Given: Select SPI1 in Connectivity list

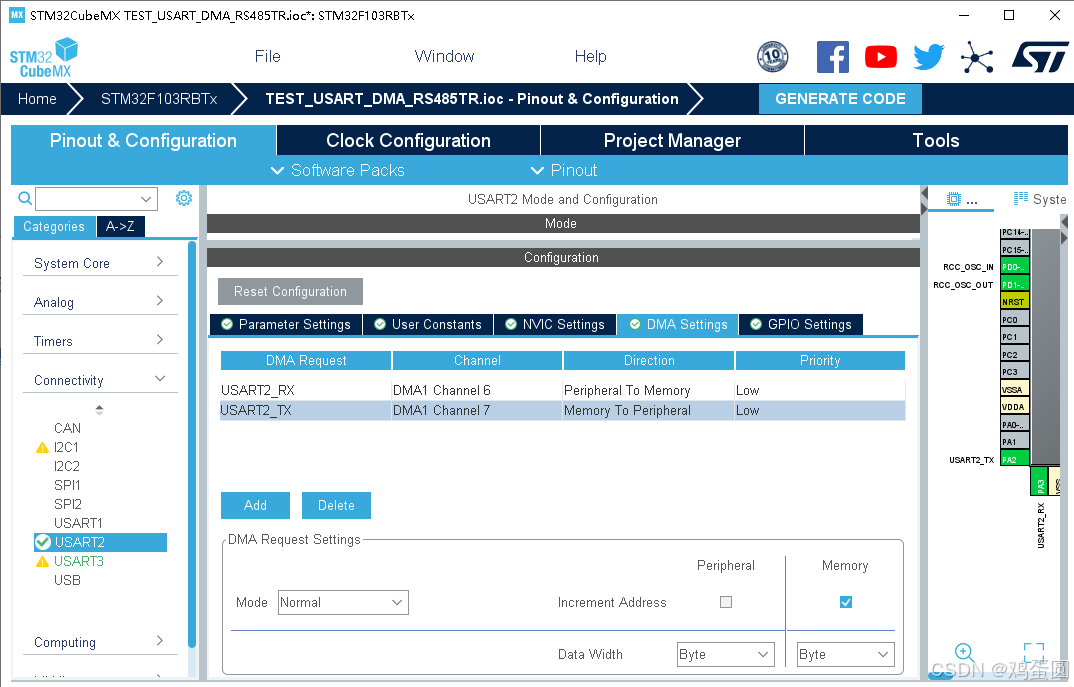Looking at the screenshot, I should [x=67, y=485].
